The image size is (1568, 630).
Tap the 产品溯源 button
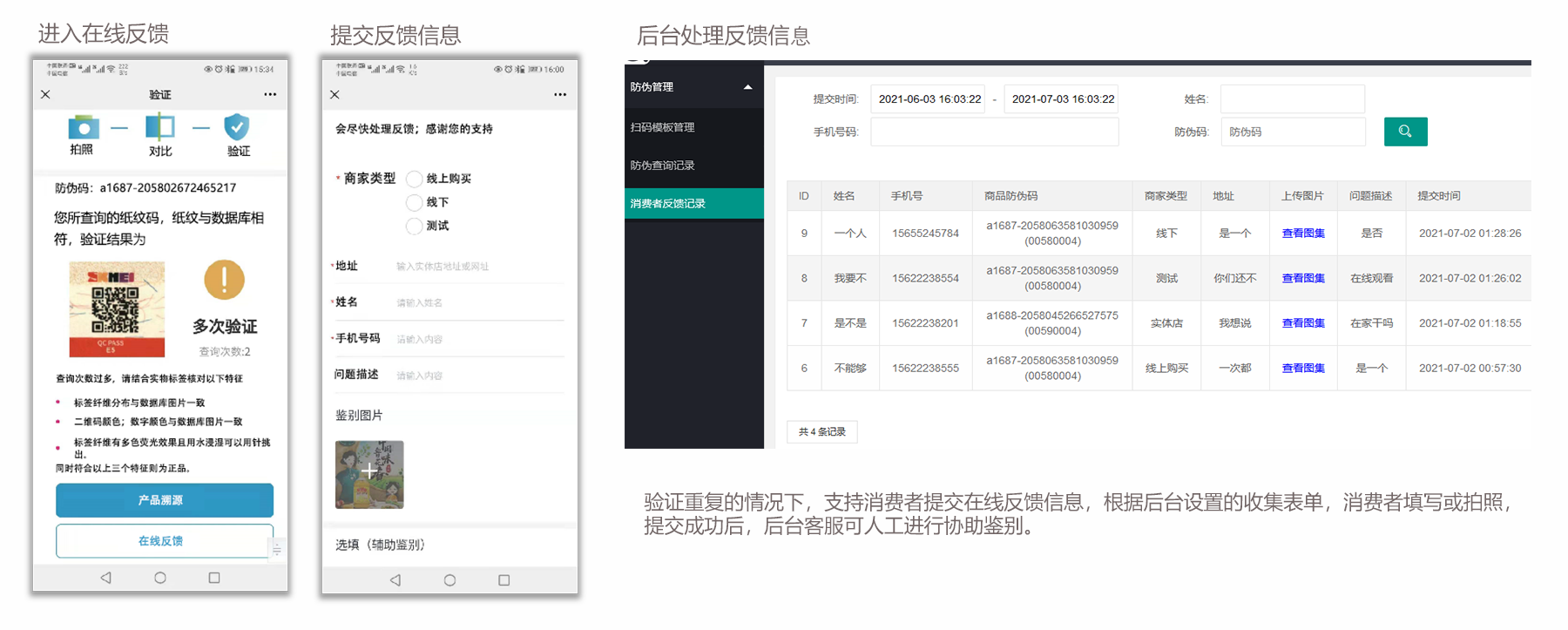[165, 500]
